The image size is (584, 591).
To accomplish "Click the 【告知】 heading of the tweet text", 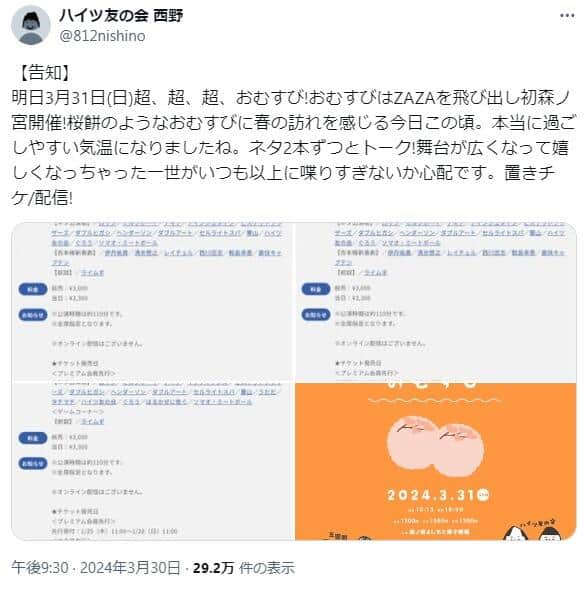I will 44,72.
